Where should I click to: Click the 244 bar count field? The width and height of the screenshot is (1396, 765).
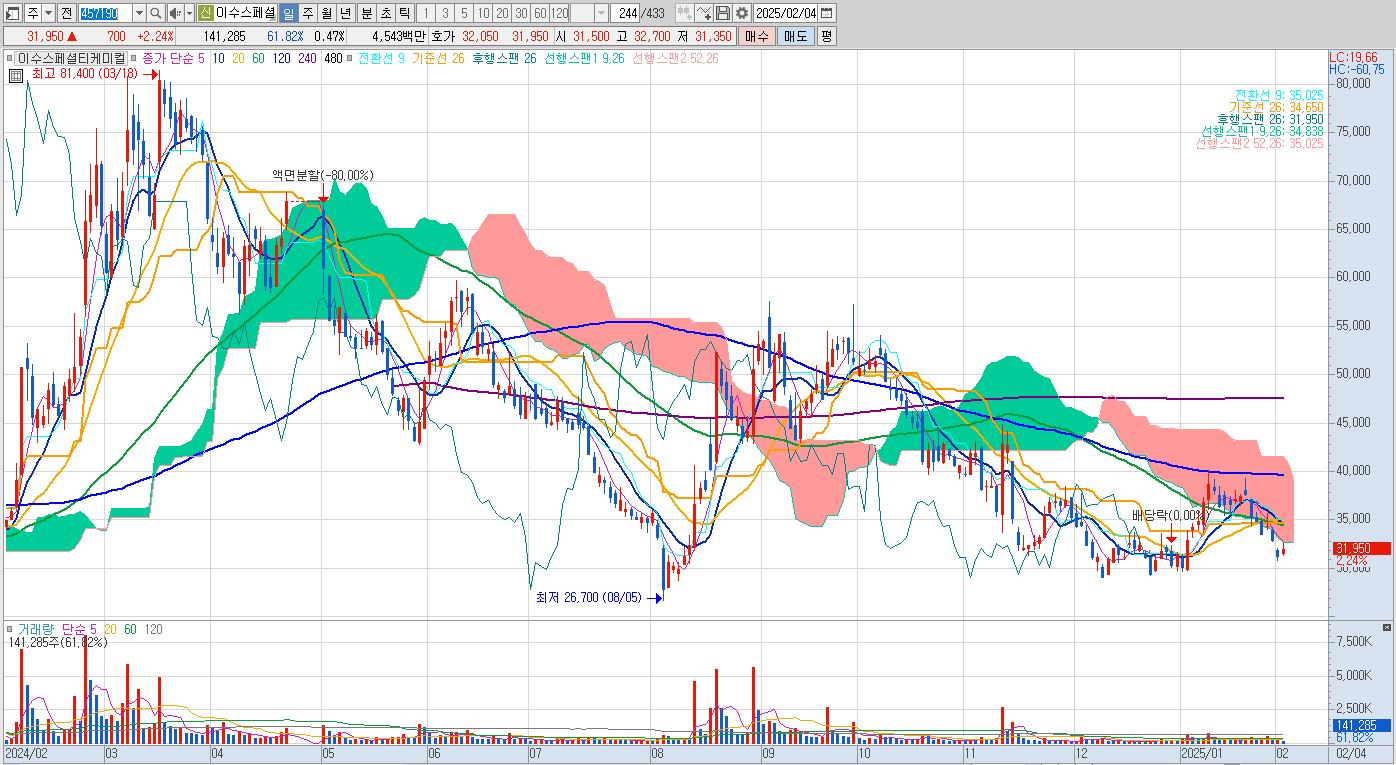tap(626, 13)
